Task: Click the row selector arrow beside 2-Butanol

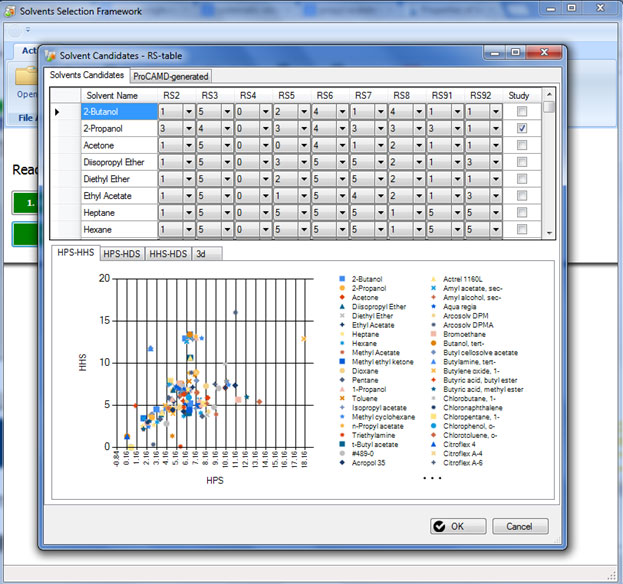Action: point(56,111)
